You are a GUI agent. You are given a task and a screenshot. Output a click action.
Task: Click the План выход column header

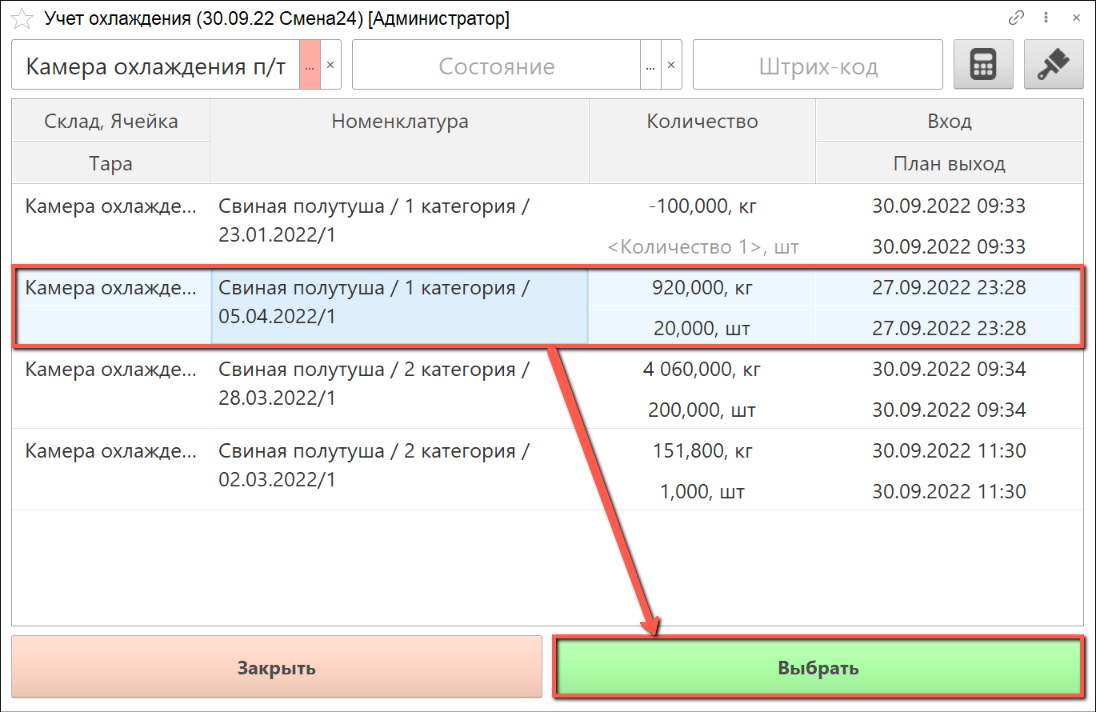(x=949, y=164)
